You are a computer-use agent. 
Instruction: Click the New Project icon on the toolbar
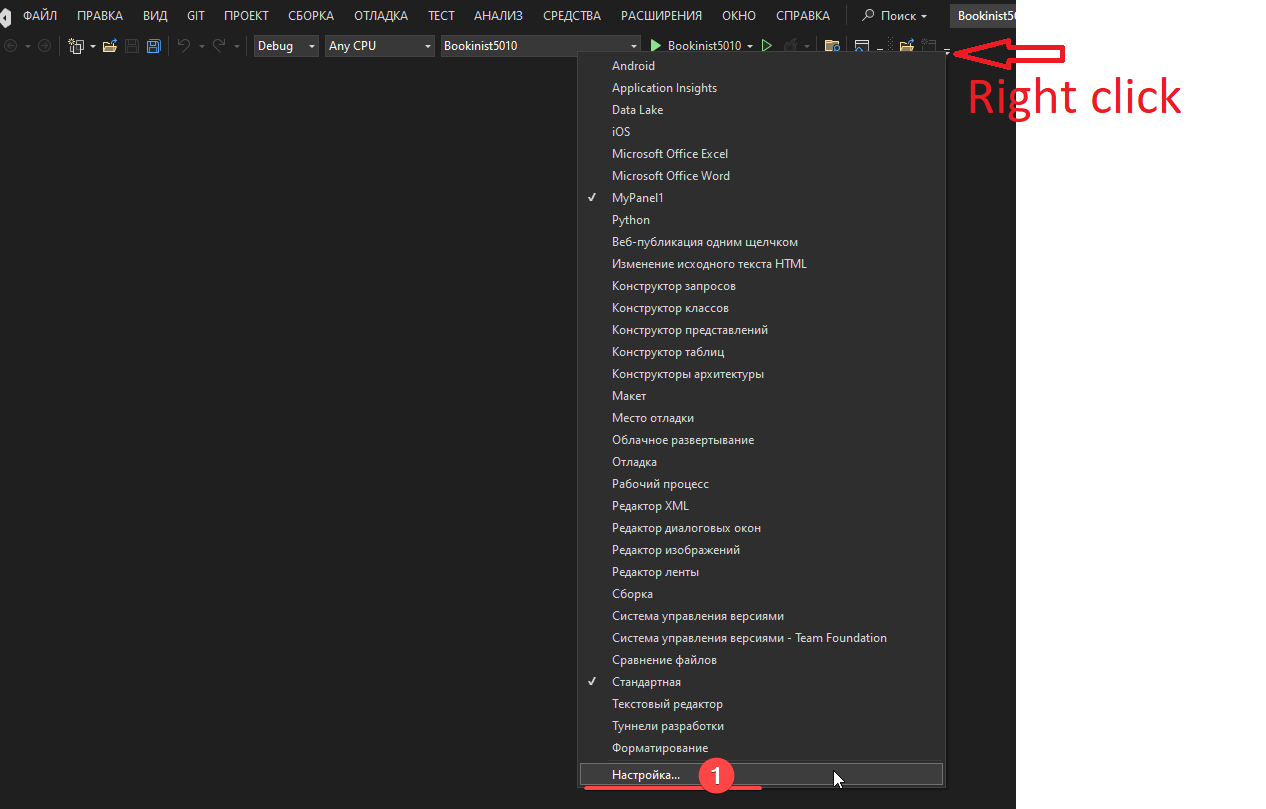(75, 45)
